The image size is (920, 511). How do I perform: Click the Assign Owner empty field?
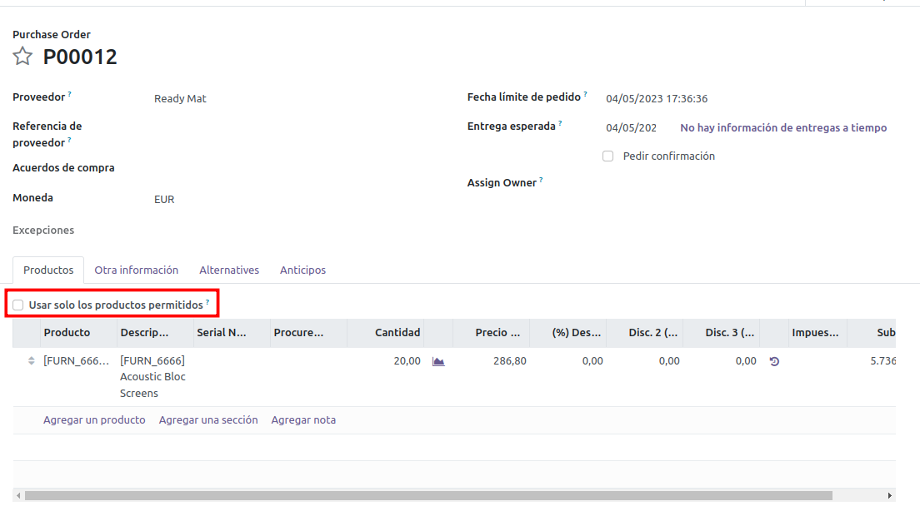click(x=745, y=183)
